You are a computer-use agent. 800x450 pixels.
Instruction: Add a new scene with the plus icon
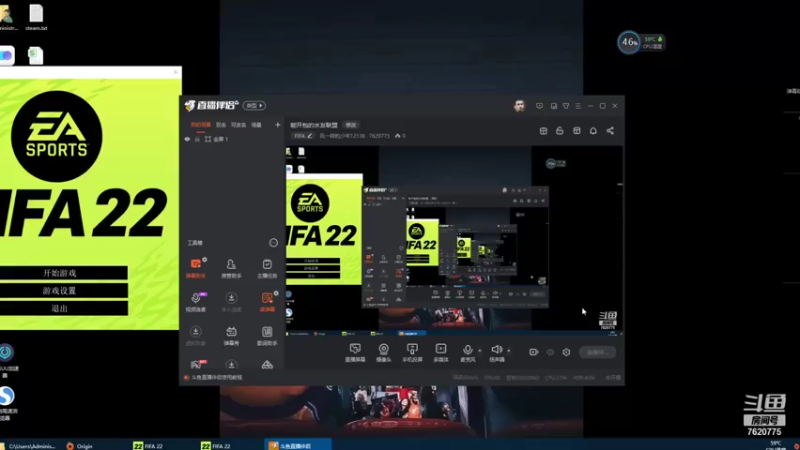coord(278,124)
